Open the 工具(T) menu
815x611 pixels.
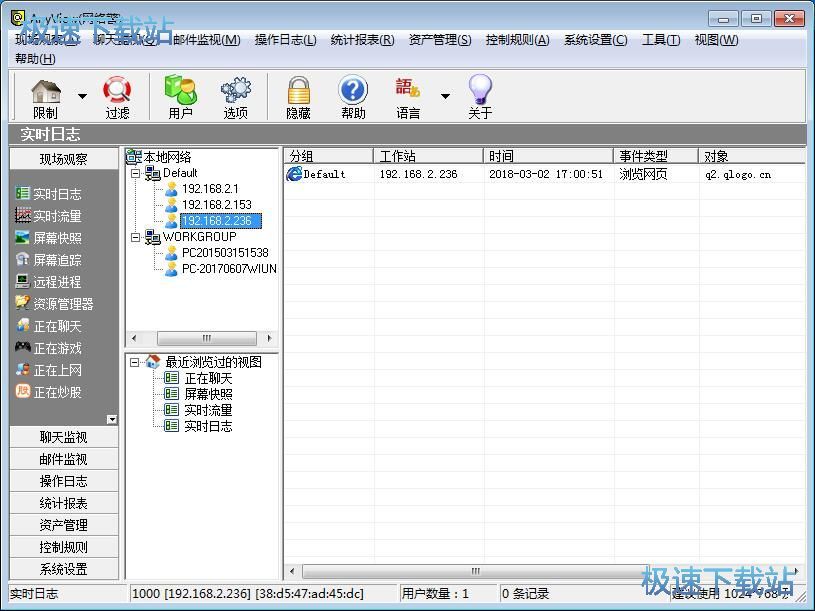(661, 40)
